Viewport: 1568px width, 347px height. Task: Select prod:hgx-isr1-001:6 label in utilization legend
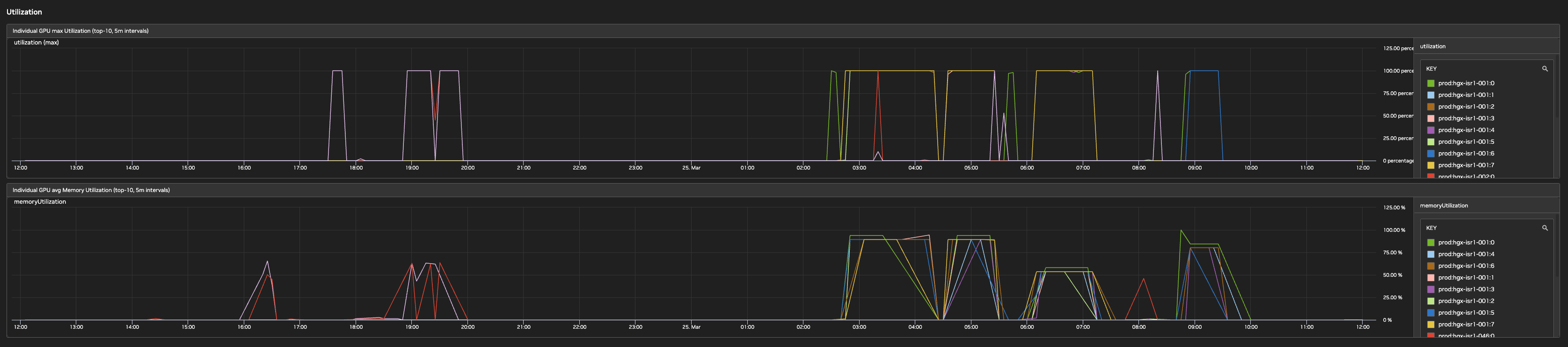coord(1466,154)
